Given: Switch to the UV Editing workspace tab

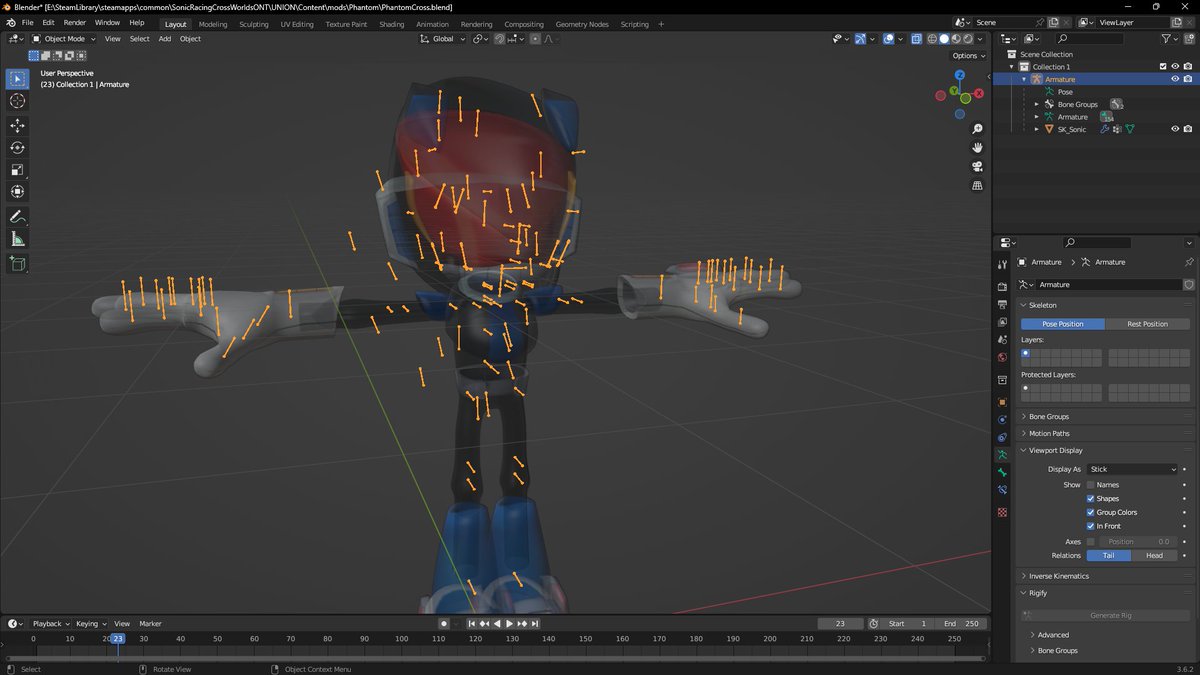Looking at the screenshot, I should tap(297, 24).
